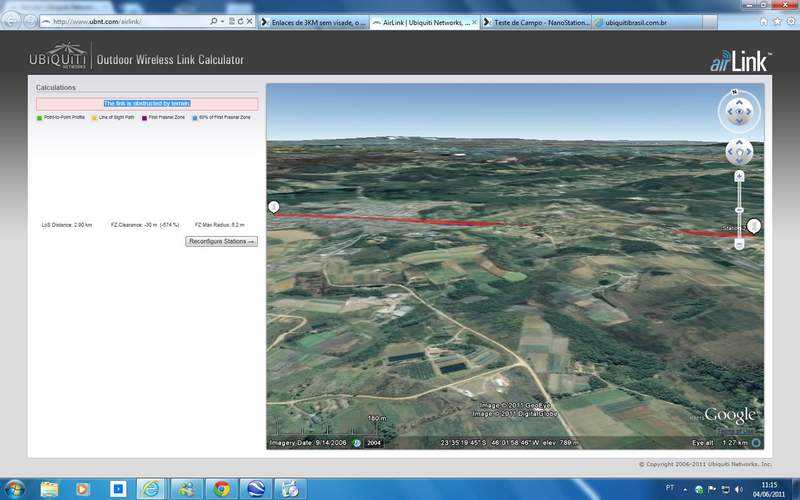Image resolution: width=800 pixels, height=500 pixels.
Task: Click purple First Fresnel Zone legend swatch
Action: tap(144, 118)
